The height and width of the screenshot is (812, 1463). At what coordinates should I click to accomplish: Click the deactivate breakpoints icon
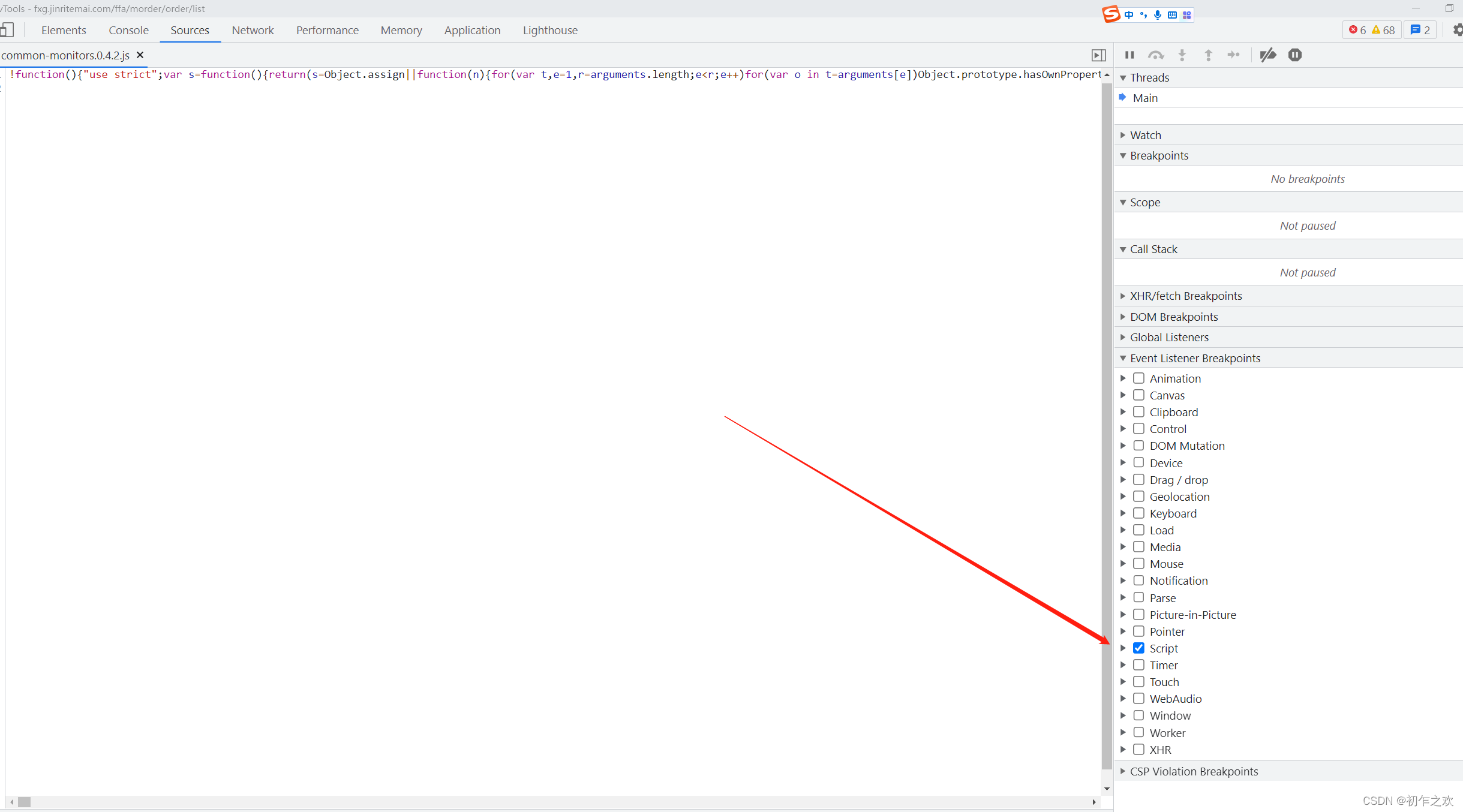click(x=1267, y=55)
